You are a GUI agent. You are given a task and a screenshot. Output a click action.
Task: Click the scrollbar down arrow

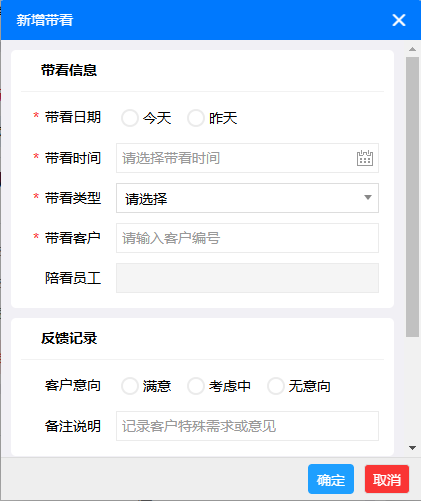[x=412, y=448]
